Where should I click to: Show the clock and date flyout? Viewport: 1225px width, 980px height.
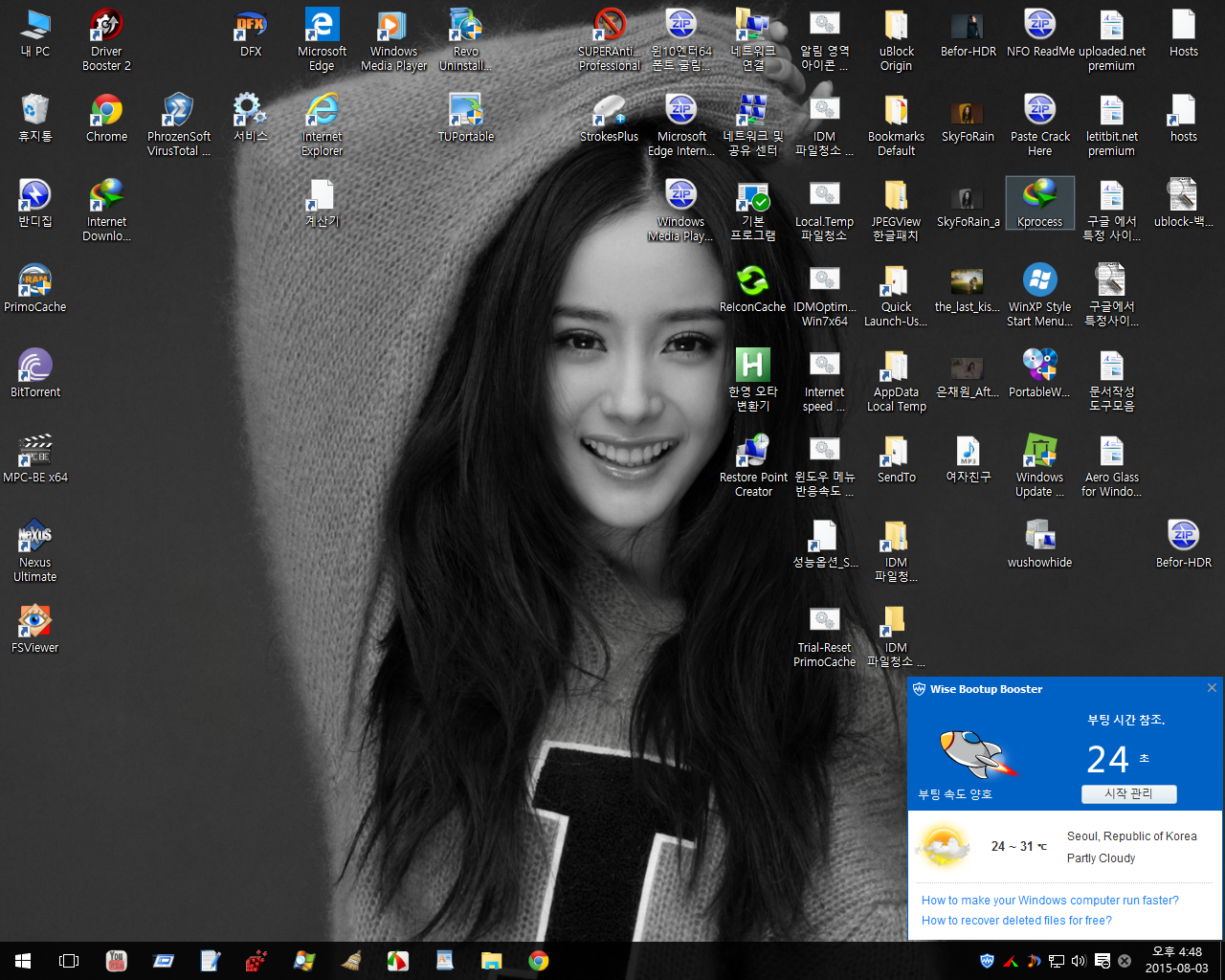point(1177,961)
